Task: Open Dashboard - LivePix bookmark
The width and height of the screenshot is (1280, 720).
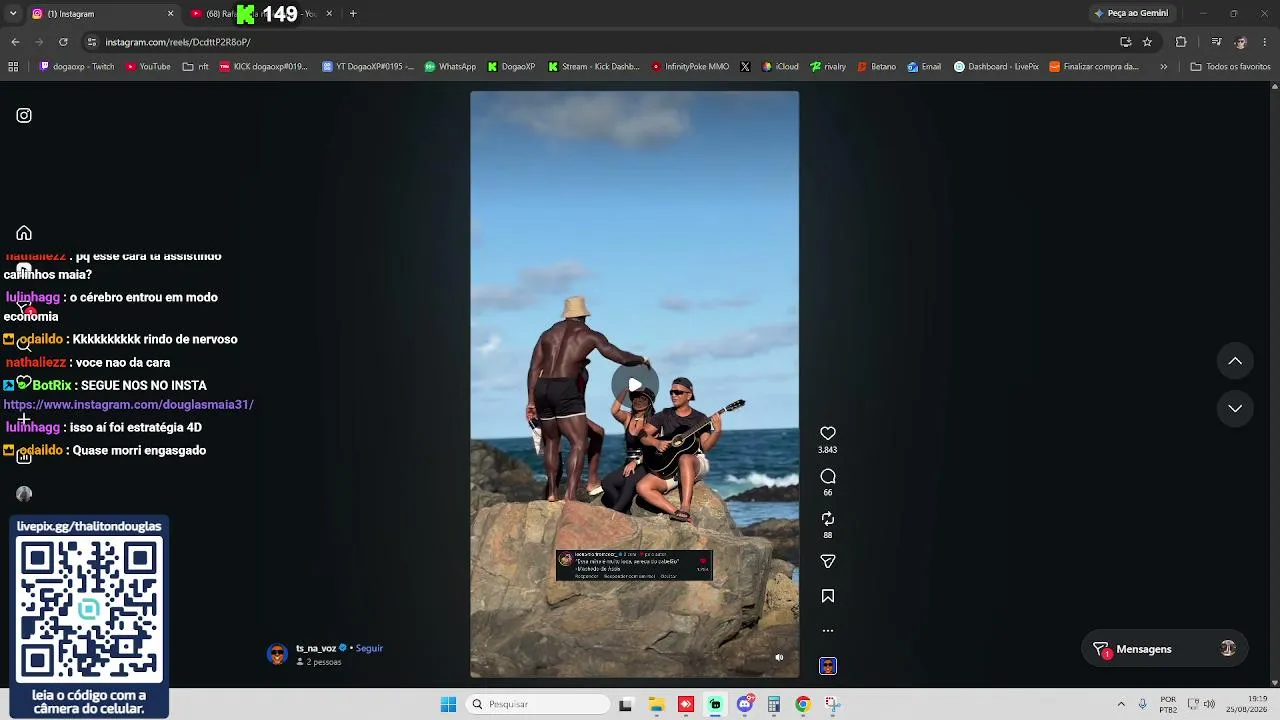Action: [x=996, y=67]
